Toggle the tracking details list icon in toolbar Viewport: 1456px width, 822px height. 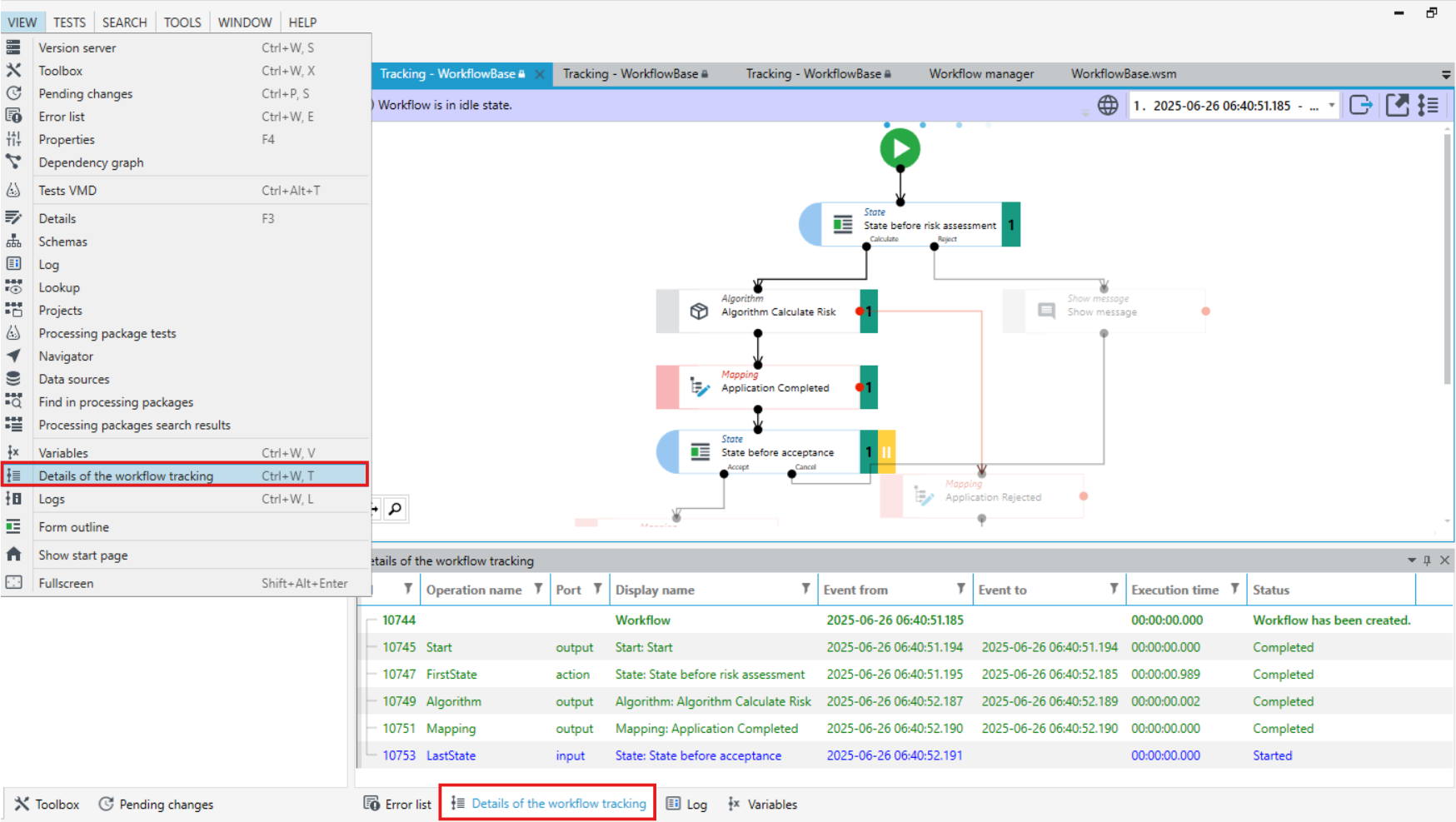pyautogui.click(x=1429, y=106)
